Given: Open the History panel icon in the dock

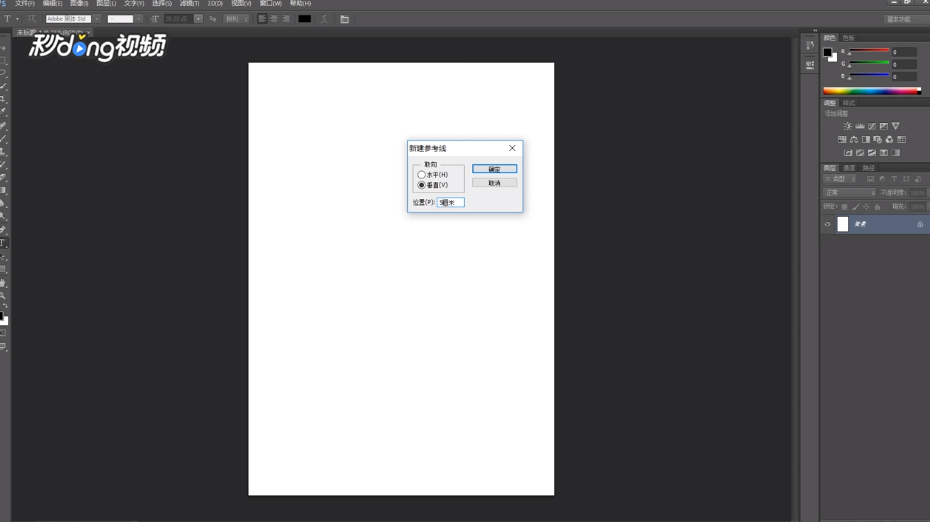Looking at the screenshot, I should pyautogui.click(x=810, y=45).
